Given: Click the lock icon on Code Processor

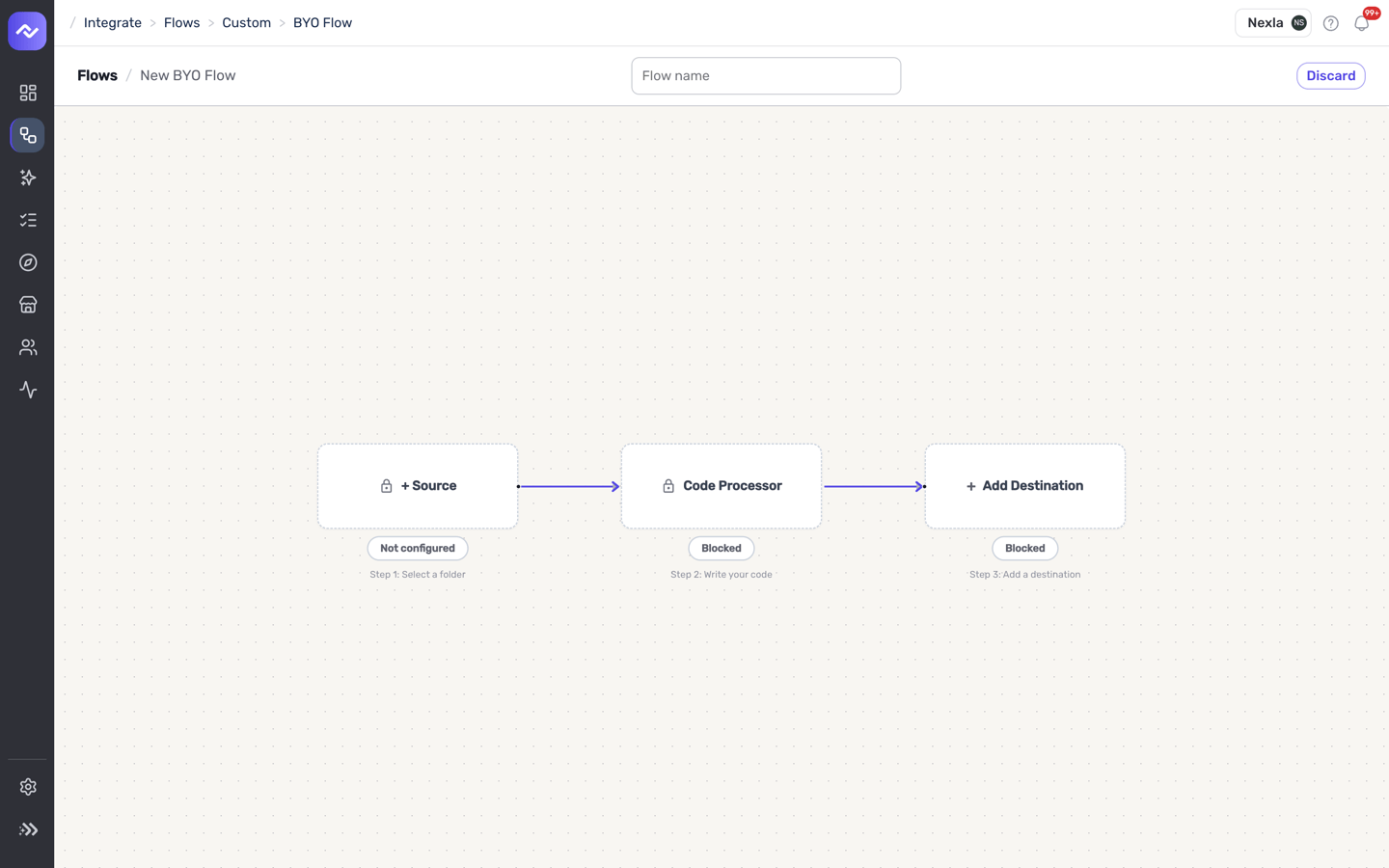Looking at the screenshot, I should tap(668, 486).
